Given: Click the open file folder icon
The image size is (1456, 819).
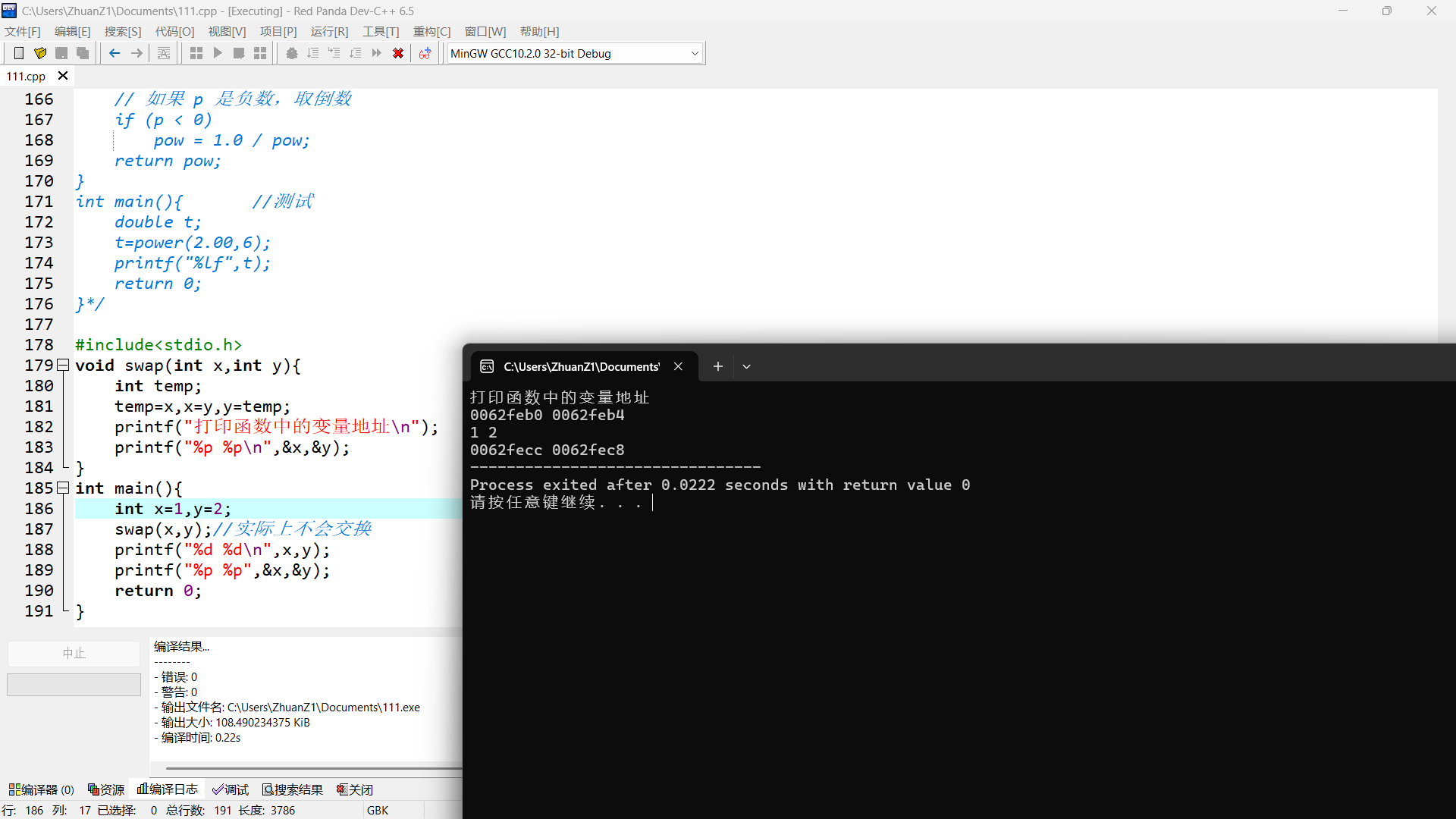Looking at the screenshot, I should (x=40, y=53).
